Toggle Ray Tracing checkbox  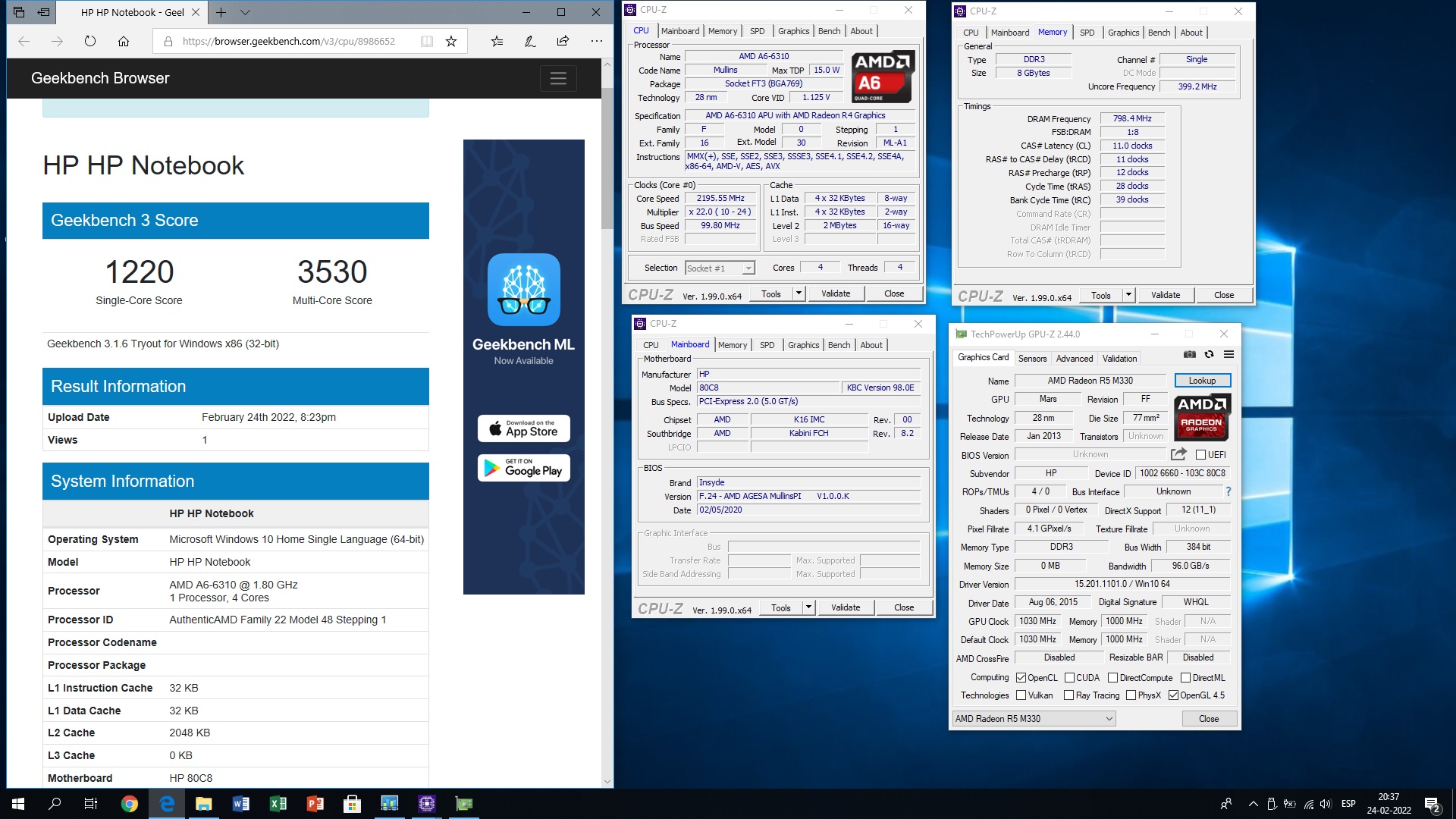click(1068, 695)
